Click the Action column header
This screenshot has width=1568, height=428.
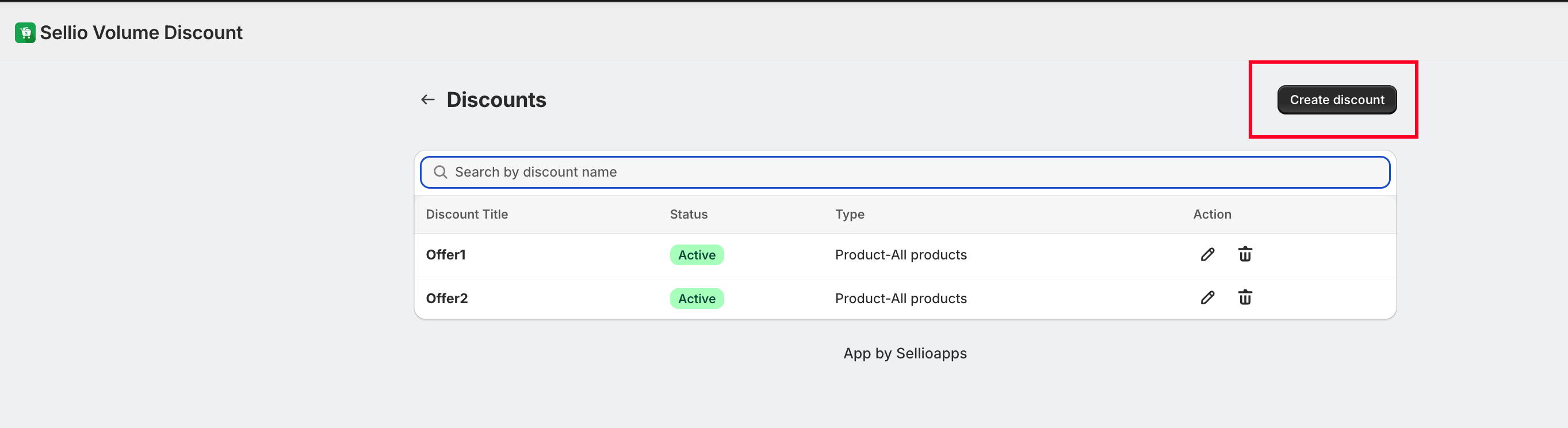click(x=1211, y=215)
